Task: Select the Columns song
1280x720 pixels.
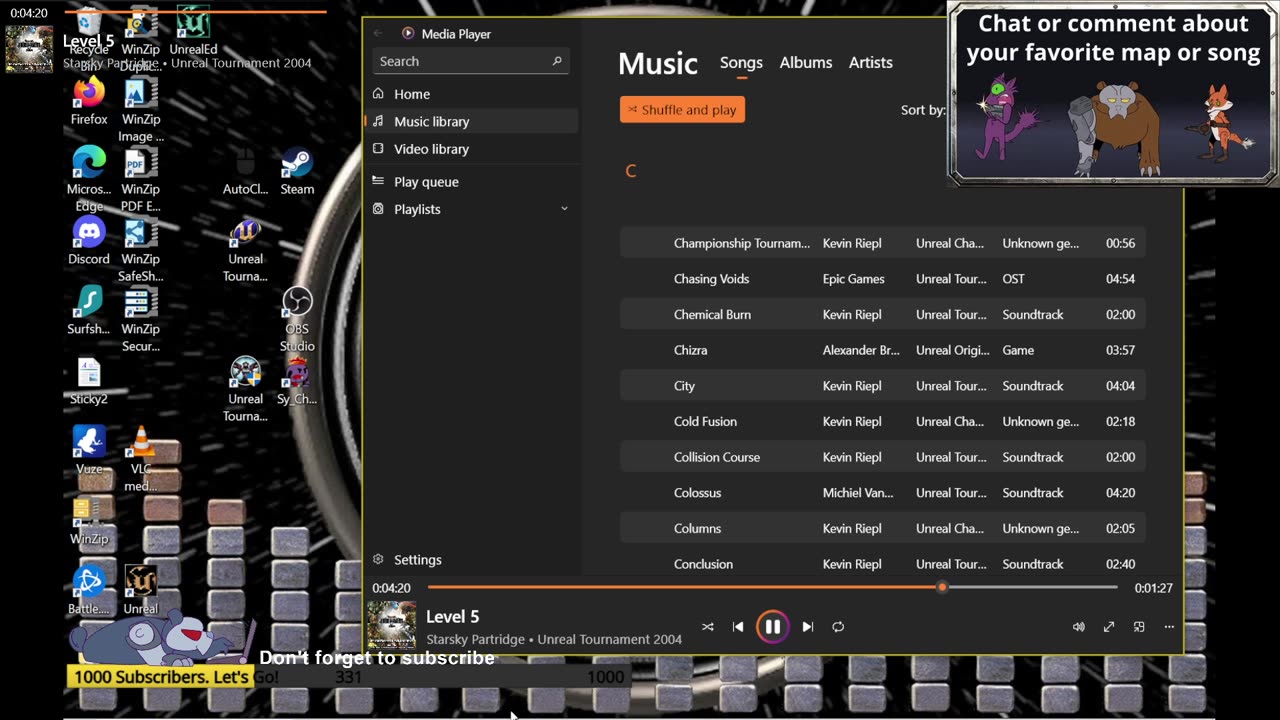Action: (882, 528)
